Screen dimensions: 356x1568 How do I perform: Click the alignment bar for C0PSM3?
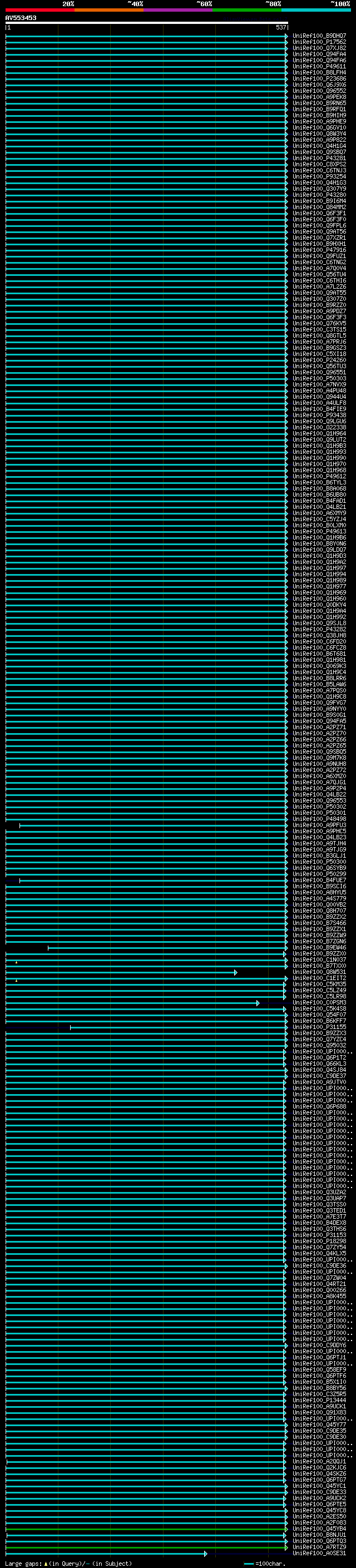[132, 1003]
